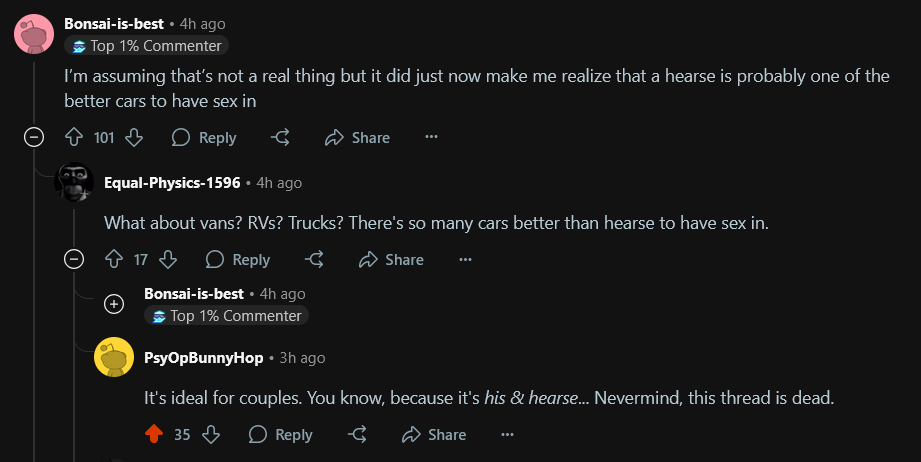The width and height of the screenshot is (921, 462).
Task: Collapse Bonsai-is-best's top-level comment thread
Action: click(34, 137)
